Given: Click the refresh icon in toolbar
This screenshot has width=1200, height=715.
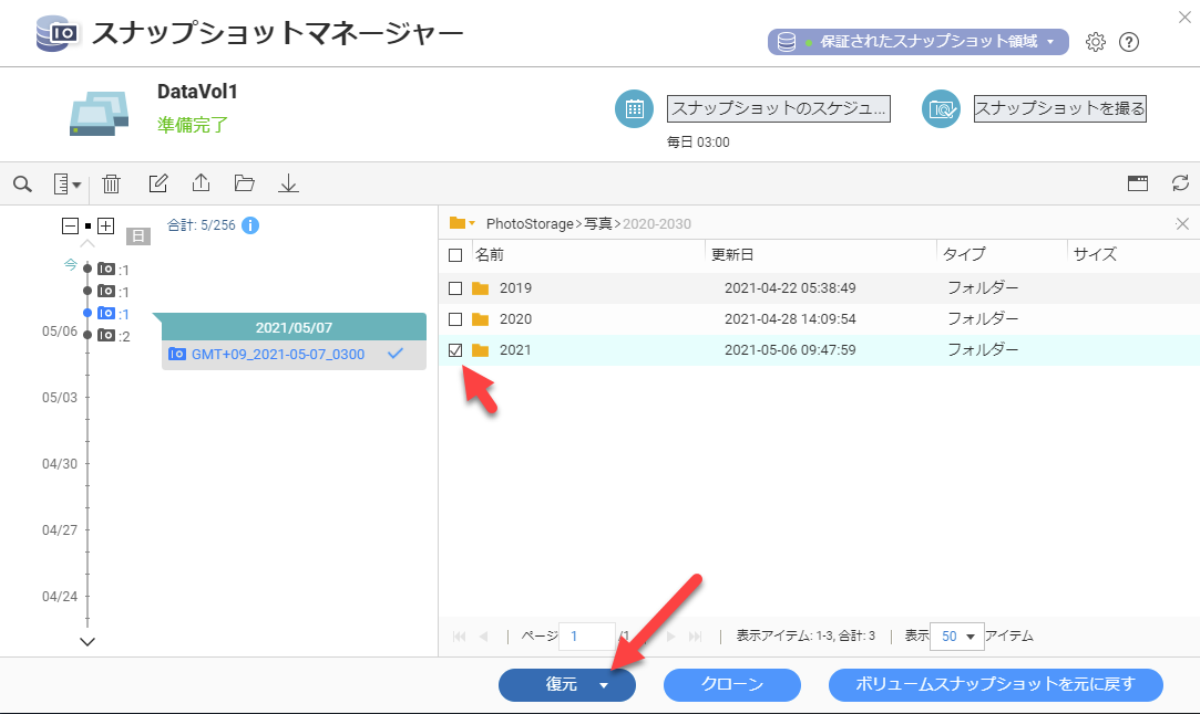Looking at the screenshot, I should [x=1181, y=183].
